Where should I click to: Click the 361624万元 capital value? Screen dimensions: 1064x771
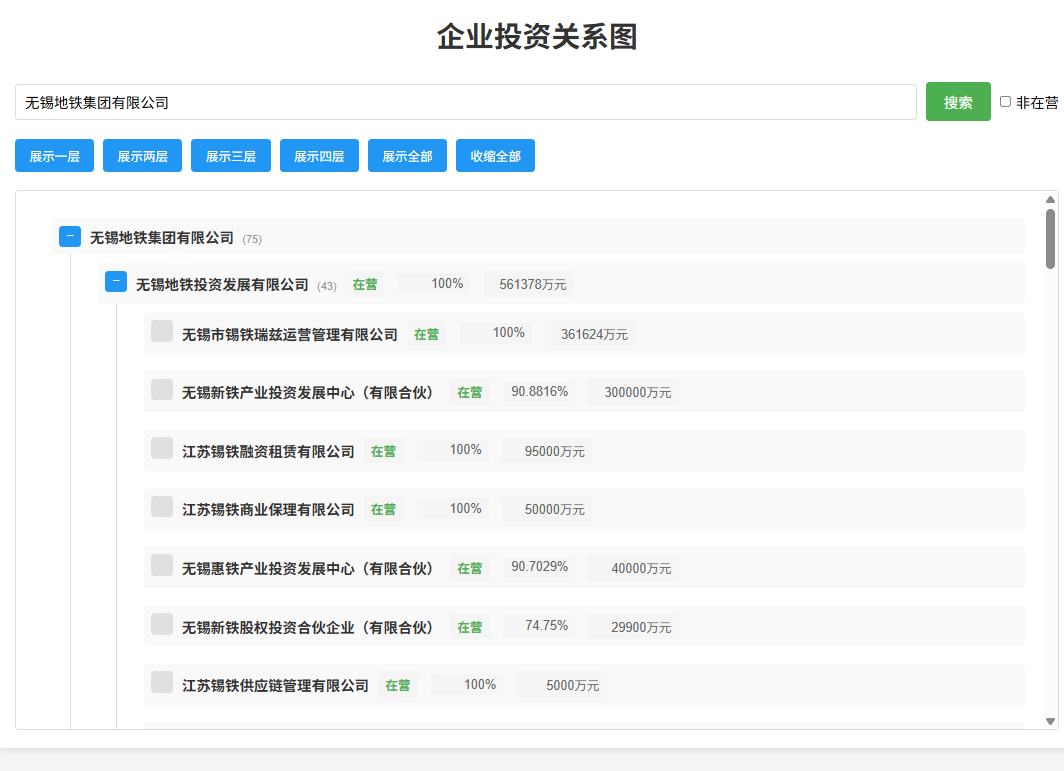[x=594, y=334]
